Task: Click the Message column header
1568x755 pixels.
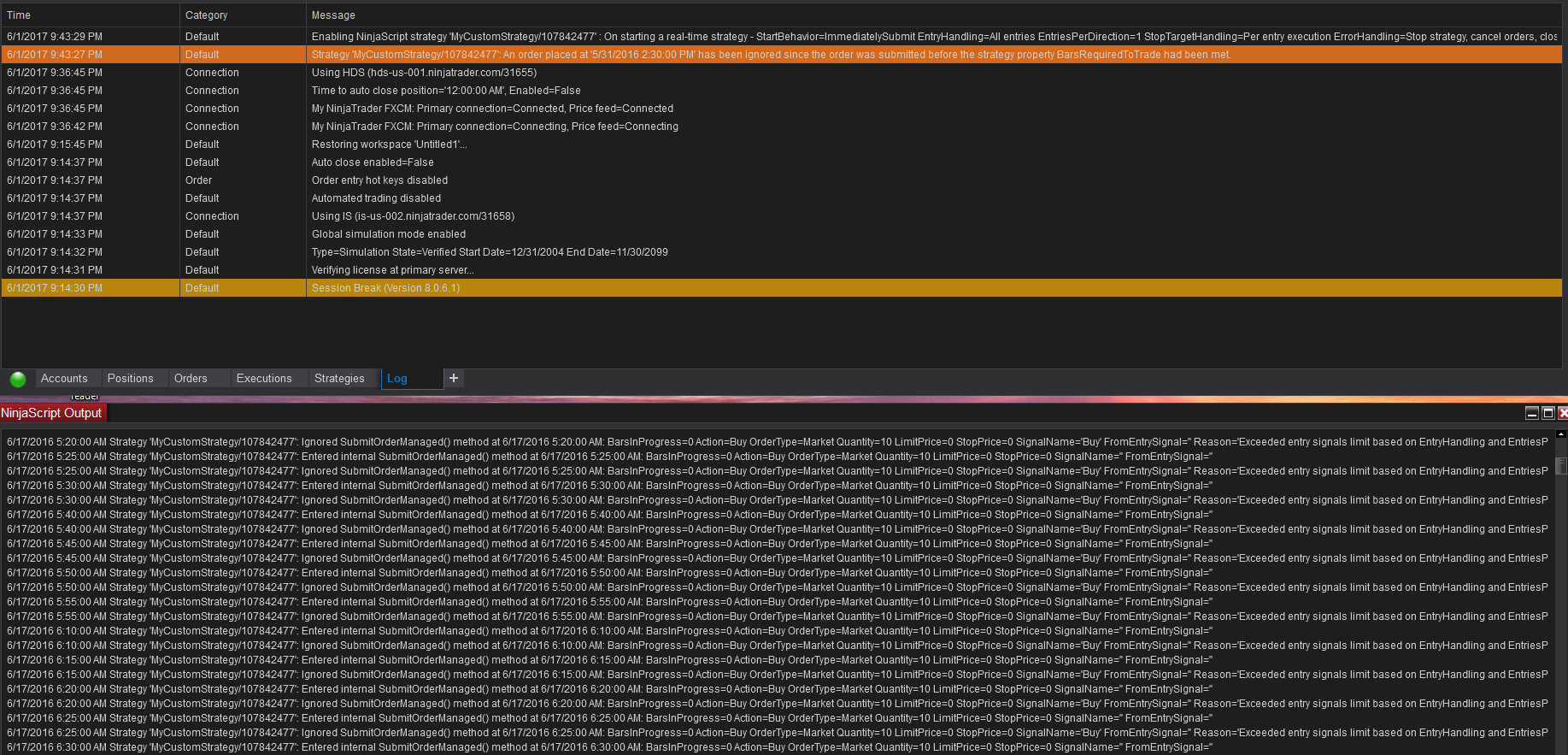Action: [934, 15]
